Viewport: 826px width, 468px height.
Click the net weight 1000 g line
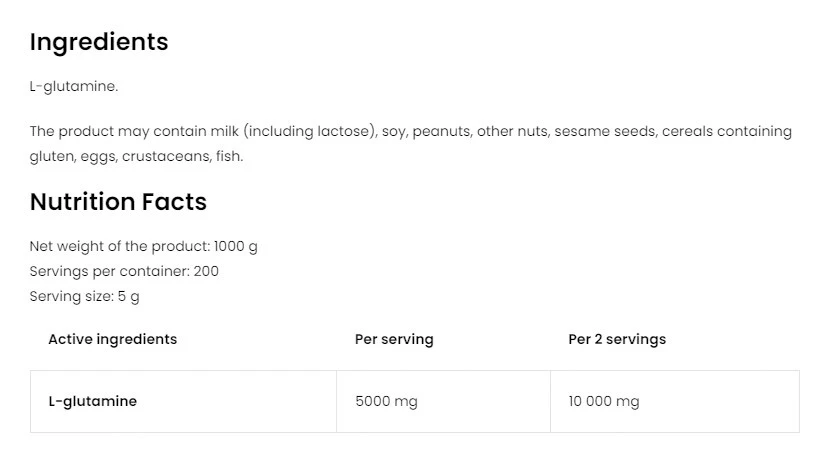pyautogui.click(x=143, y=246)
